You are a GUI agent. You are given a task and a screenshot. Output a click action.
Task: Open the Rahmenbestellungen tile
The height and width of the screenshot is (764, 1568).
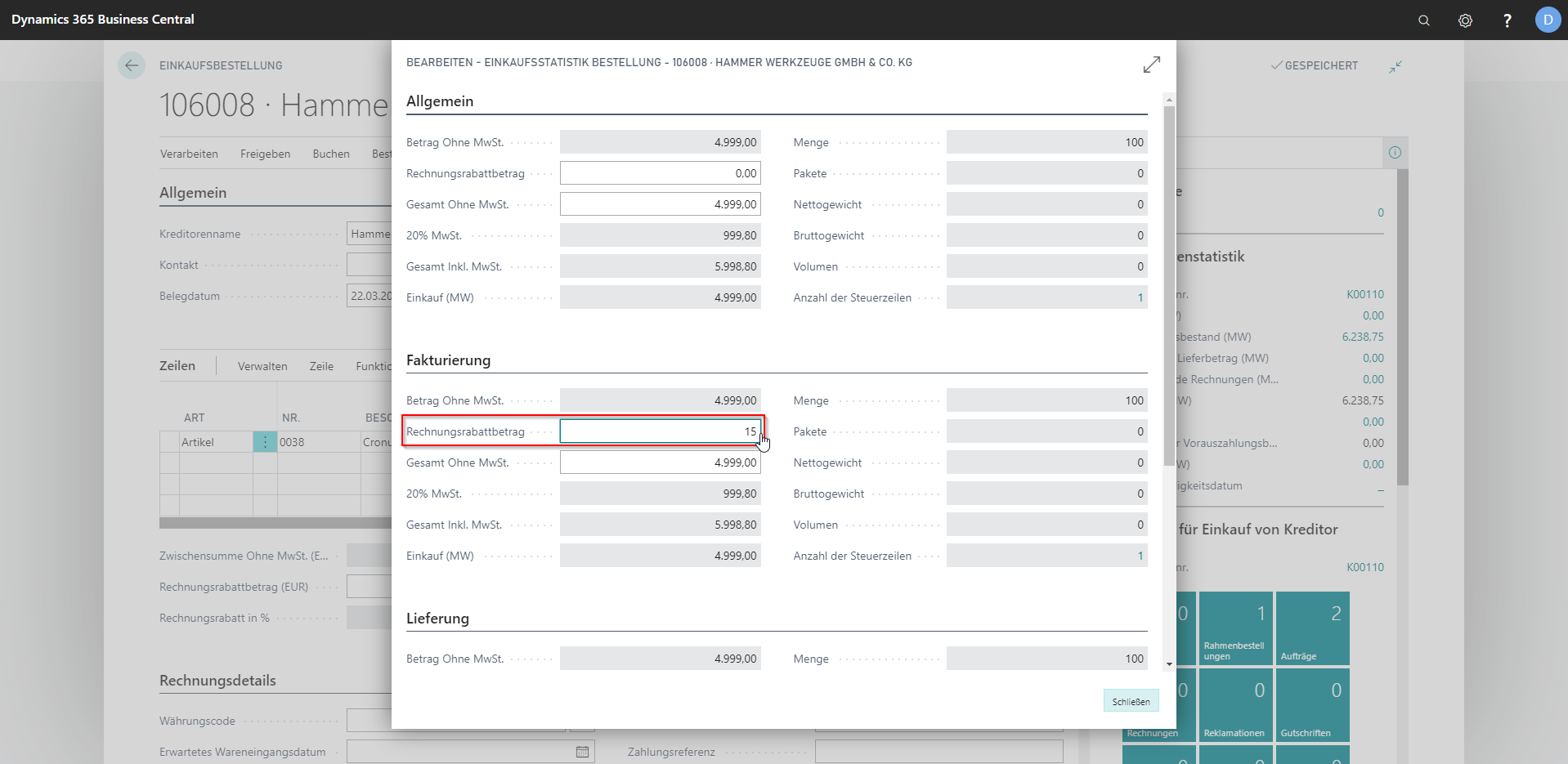click(x=1235, y=628)
